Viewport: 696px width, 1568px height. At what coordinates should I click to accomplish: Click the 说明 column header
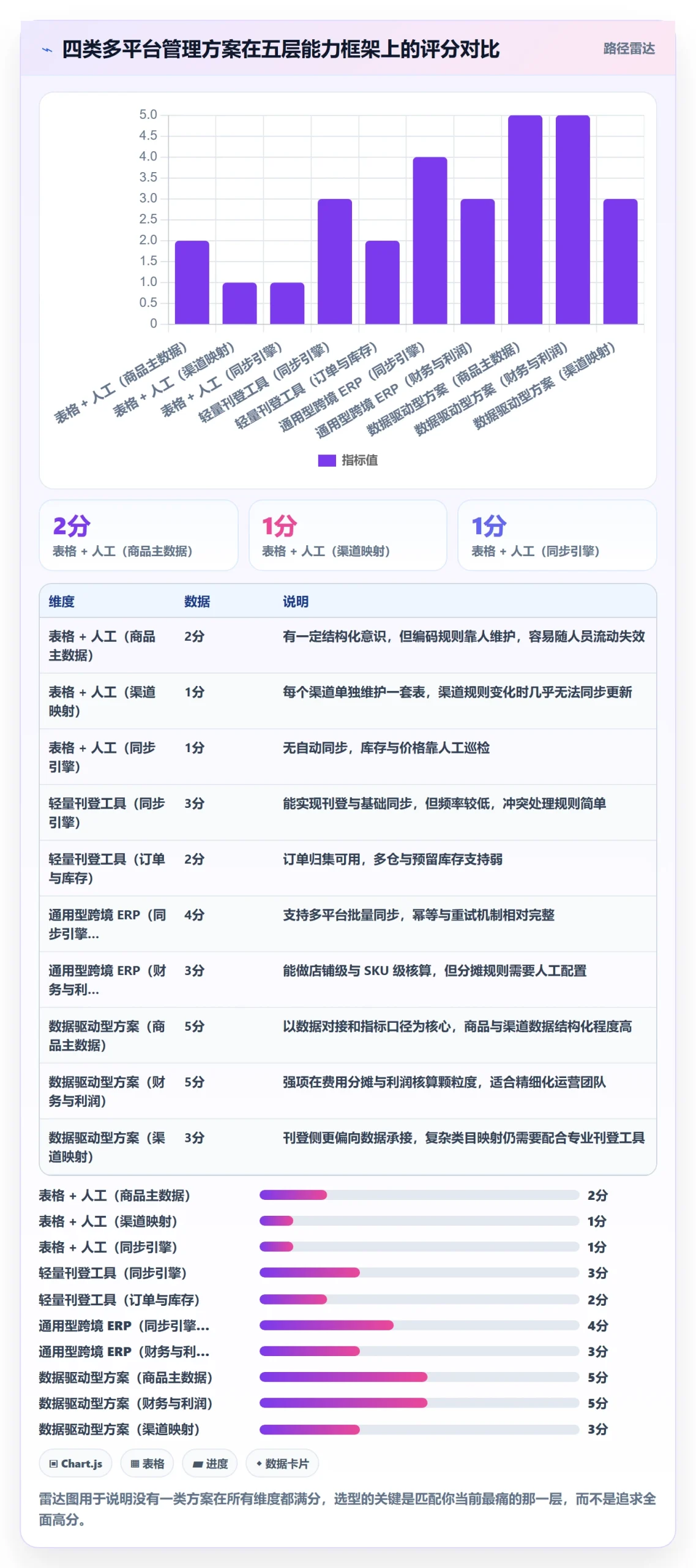tap(296, 601)
